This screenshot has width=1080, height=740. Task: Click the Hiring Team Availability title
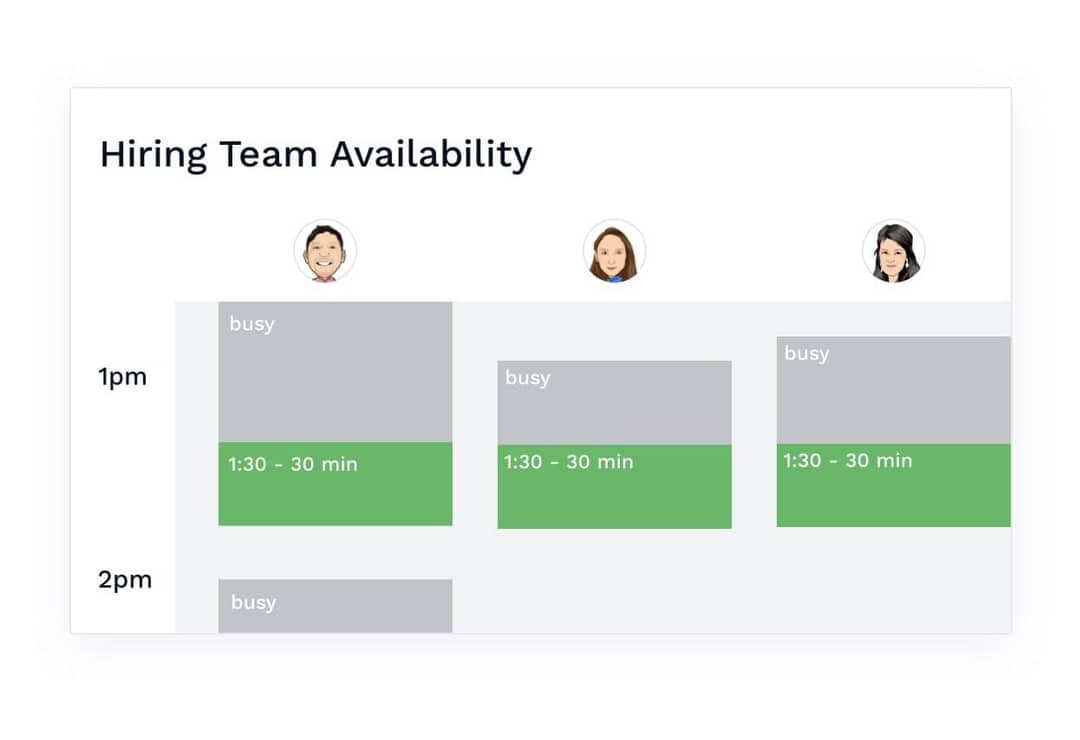coord(315,154)
